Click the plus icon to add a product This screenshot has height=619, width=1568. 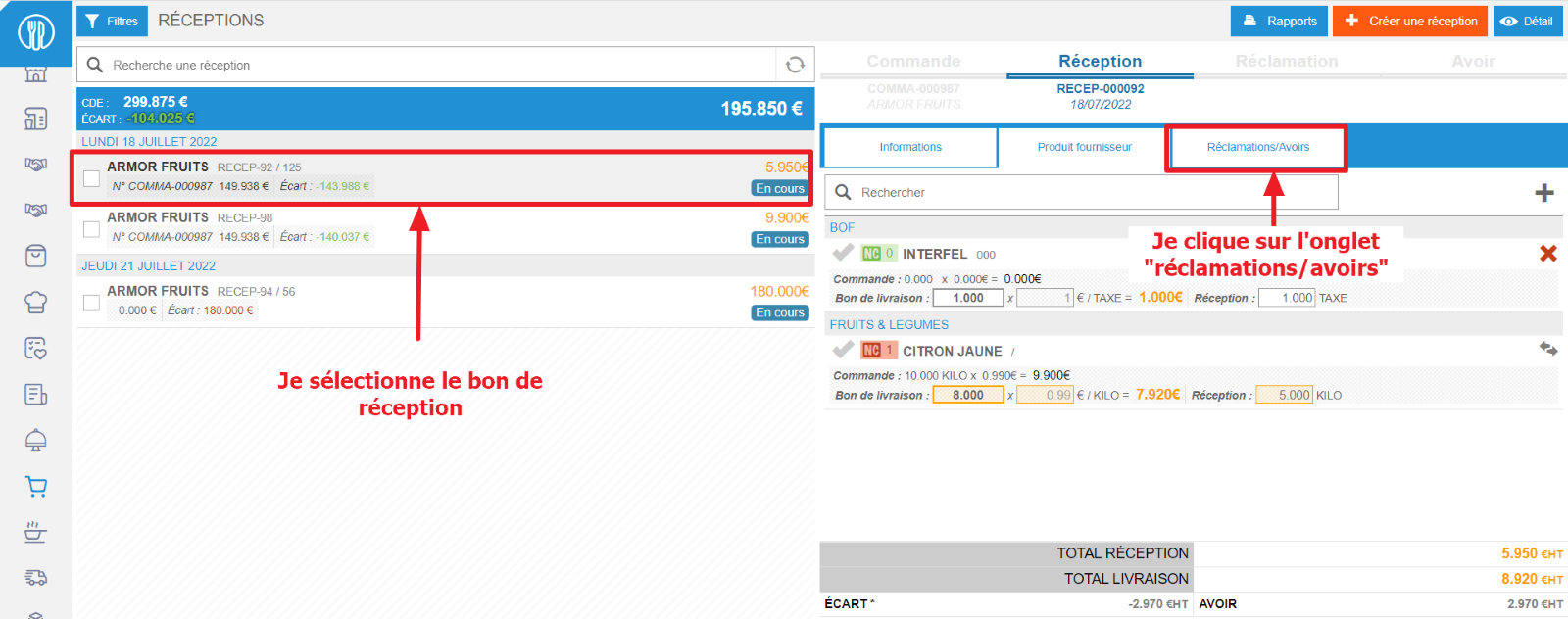(x=1544, y=193)
